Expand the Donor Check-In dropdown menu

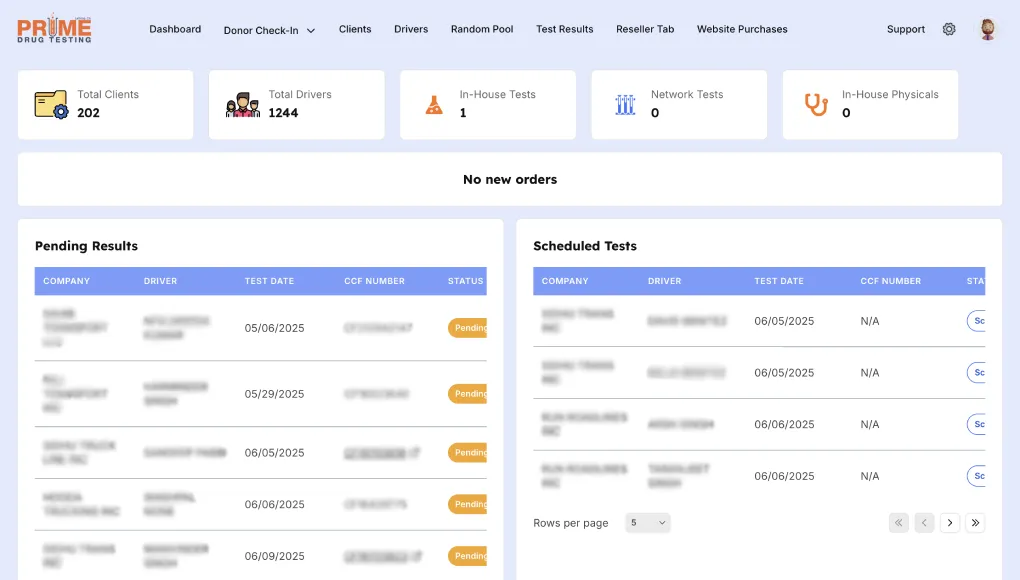(x=269, y=30)
